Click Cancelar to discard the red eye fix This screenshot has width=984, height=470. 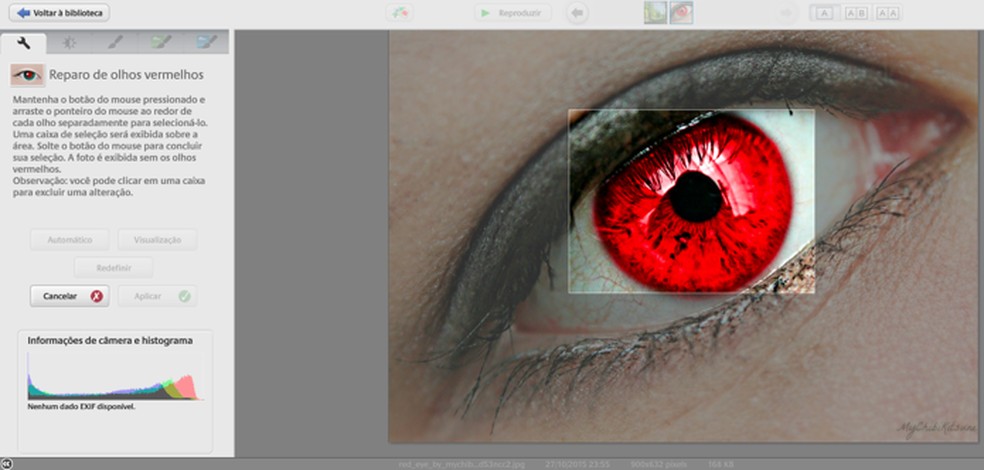(70, 296)
